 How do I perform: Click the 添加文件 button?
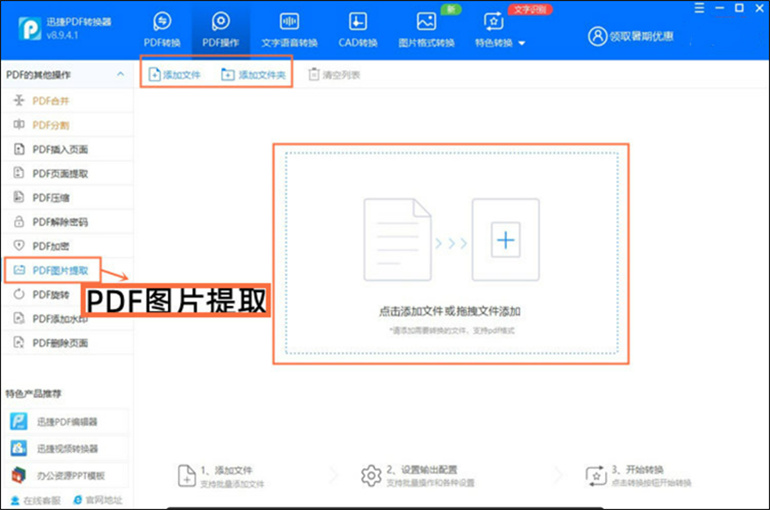click(x=174, y=74)
